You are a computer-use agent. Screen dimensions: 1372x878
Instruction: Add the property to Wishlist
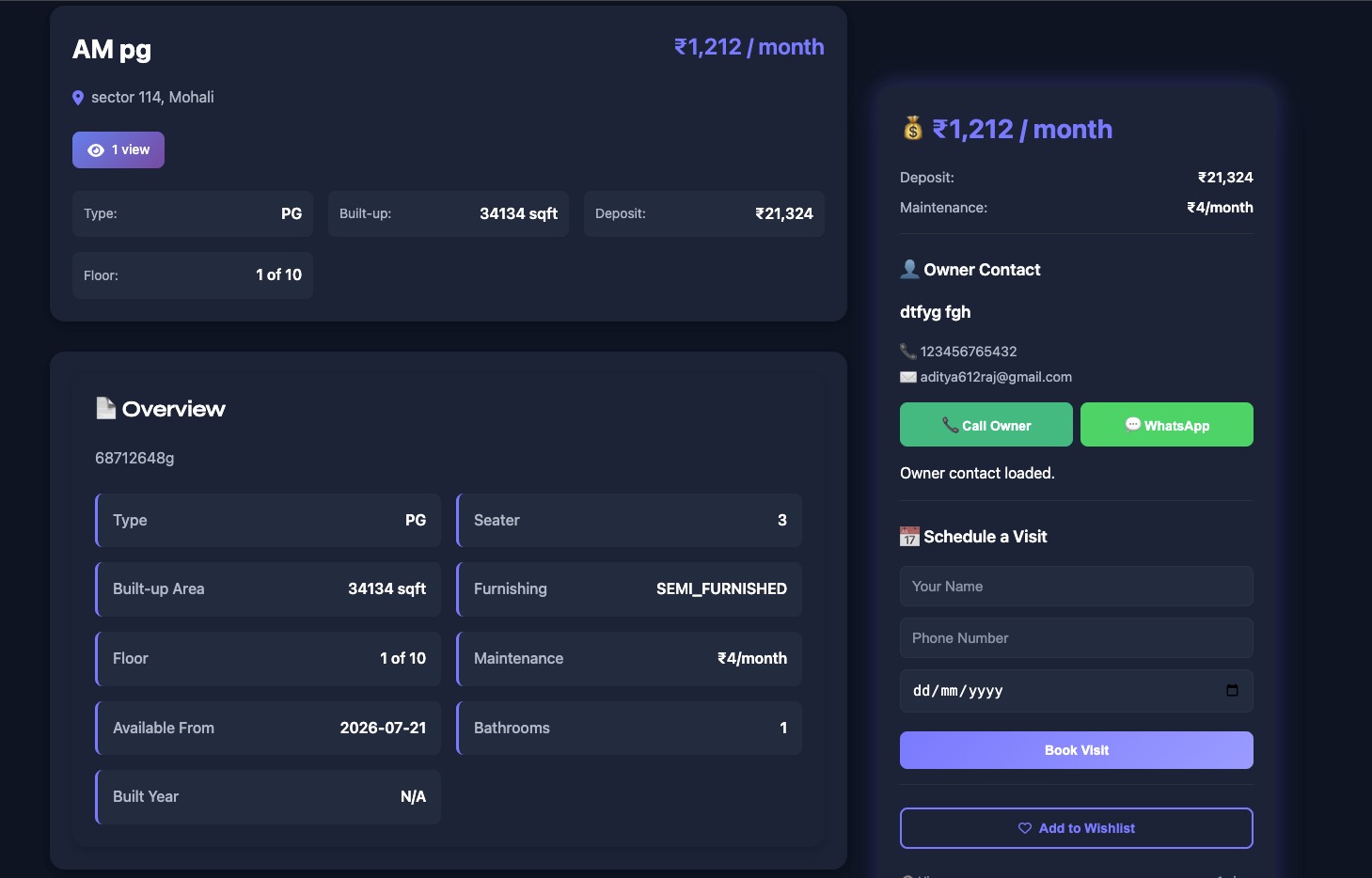tap(1077, 828)
